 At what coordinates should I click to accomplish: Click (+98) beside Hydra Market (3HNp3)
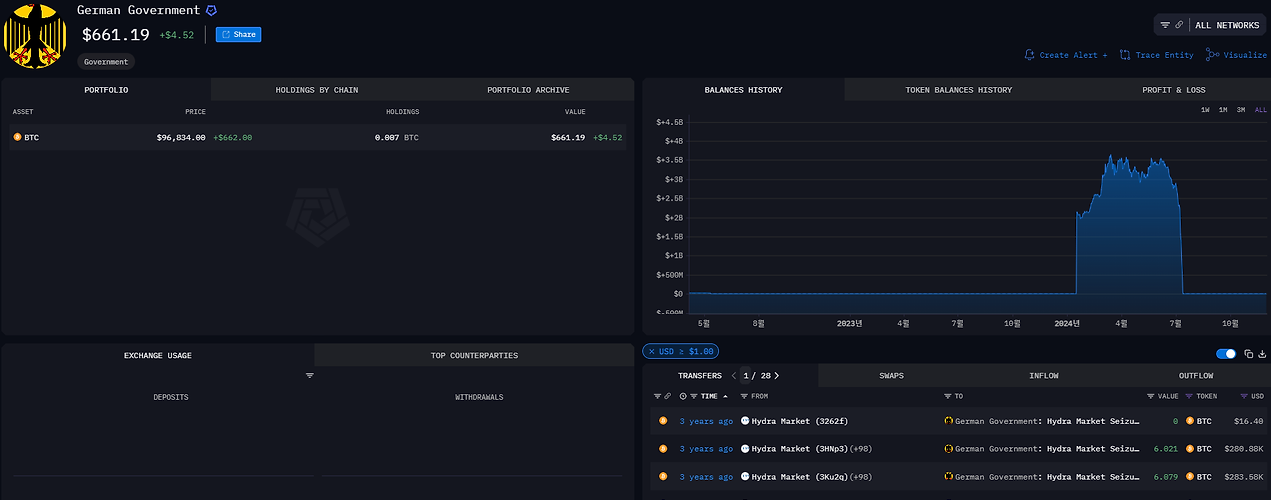point(863,449)
